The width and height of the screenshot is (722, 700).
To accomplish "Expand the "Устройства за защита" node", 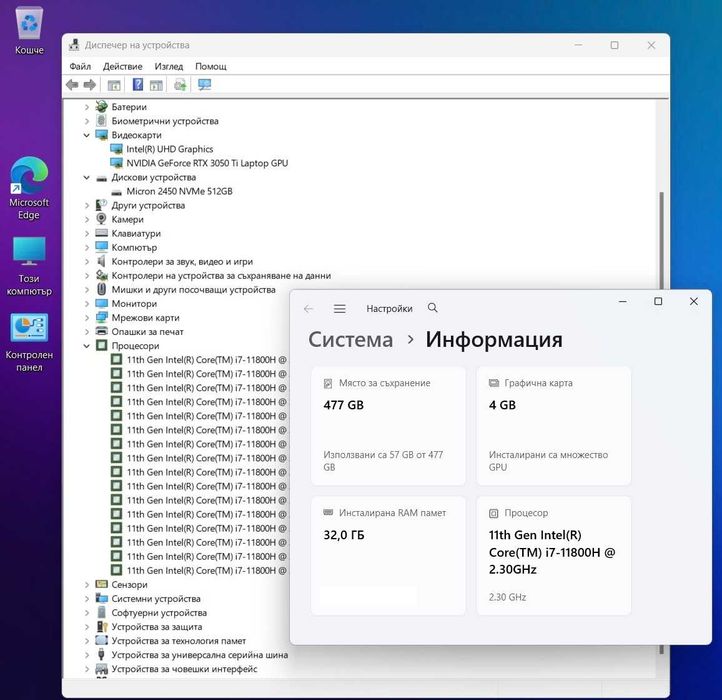I will click(x=87, y=627).
